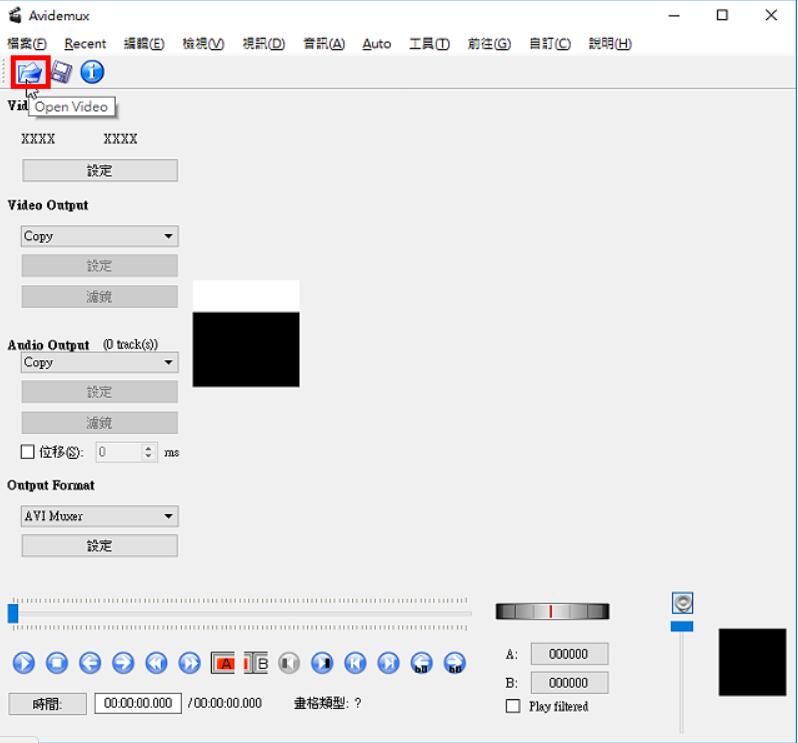Enable the 位移(S) audio shift checkbox
The height and width of the screenshot is (743, 798).
[27, 452]
